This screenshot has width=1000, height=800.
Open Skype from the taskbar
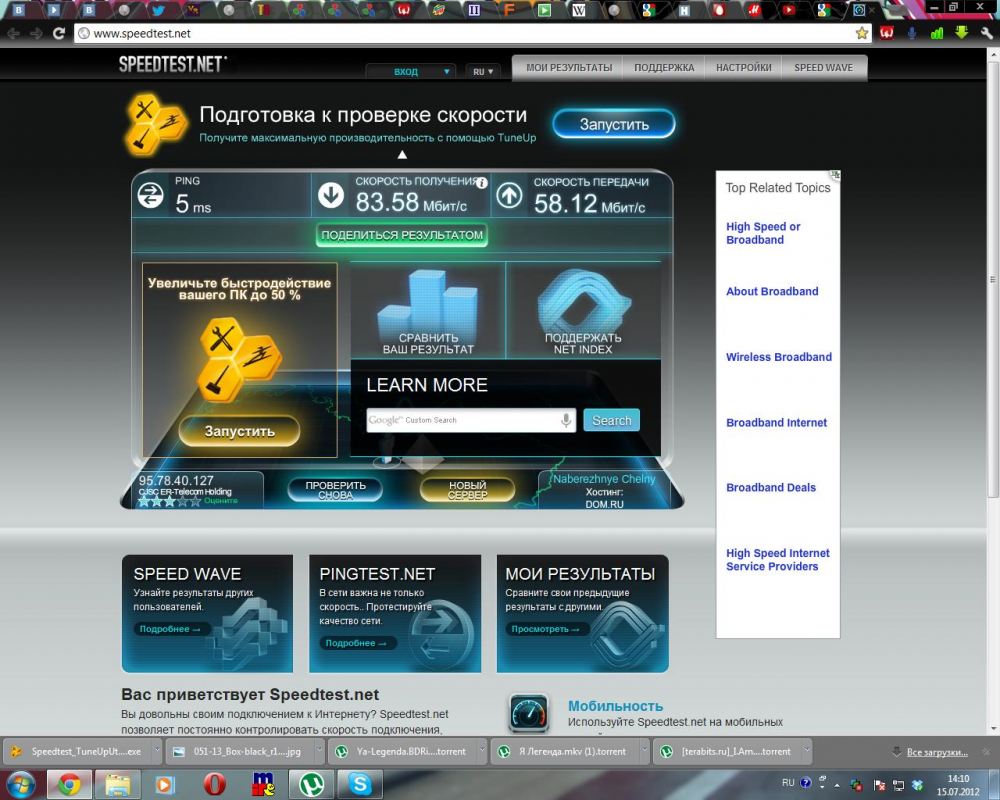tap(360, 785)
